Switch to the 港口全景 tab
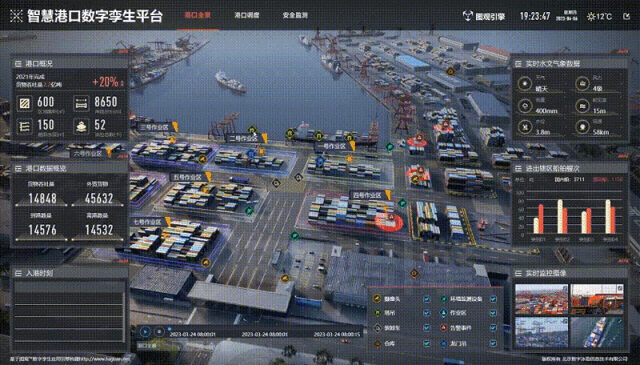This screenshot has height=365, width=640. (x=198, y=16)
